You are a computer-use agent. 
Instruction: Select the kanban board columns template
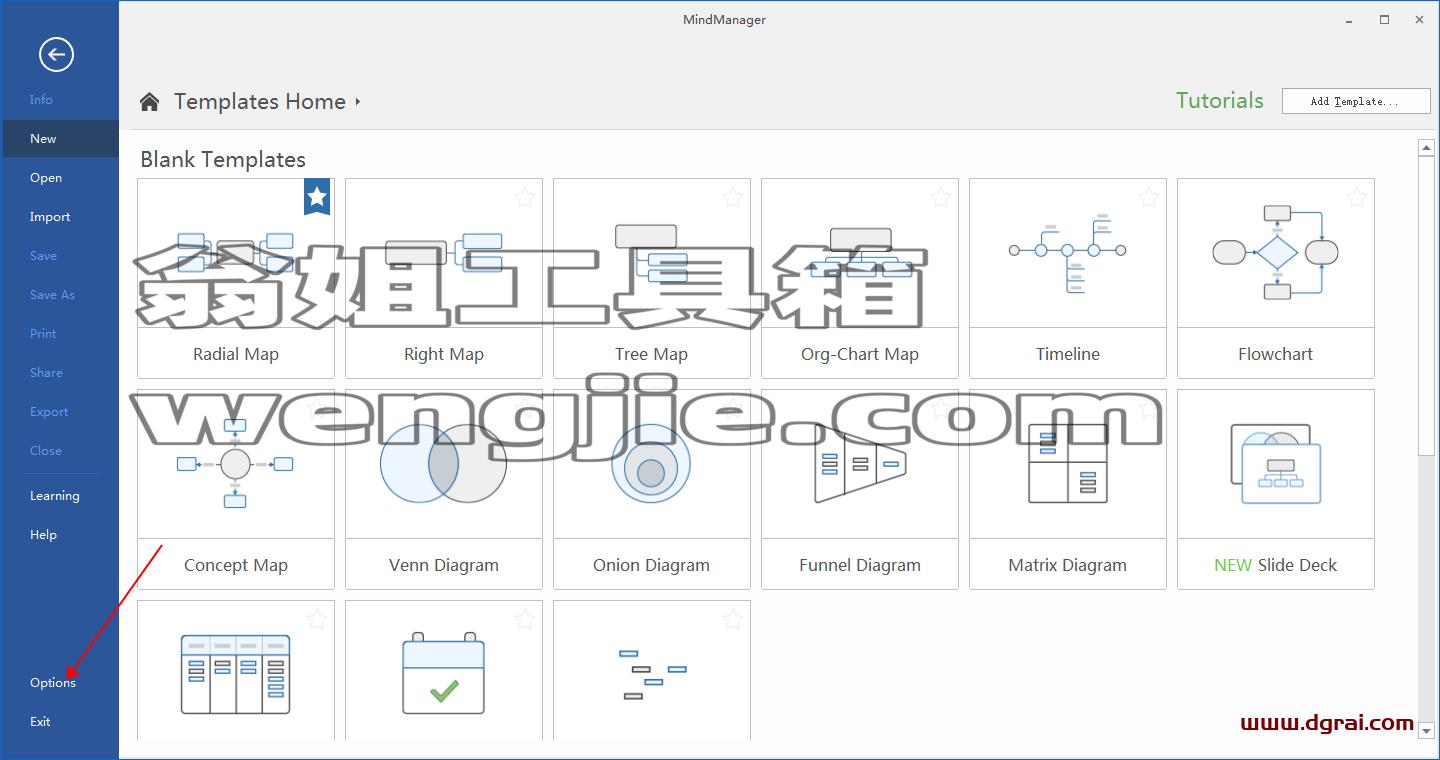pos(236,672)
